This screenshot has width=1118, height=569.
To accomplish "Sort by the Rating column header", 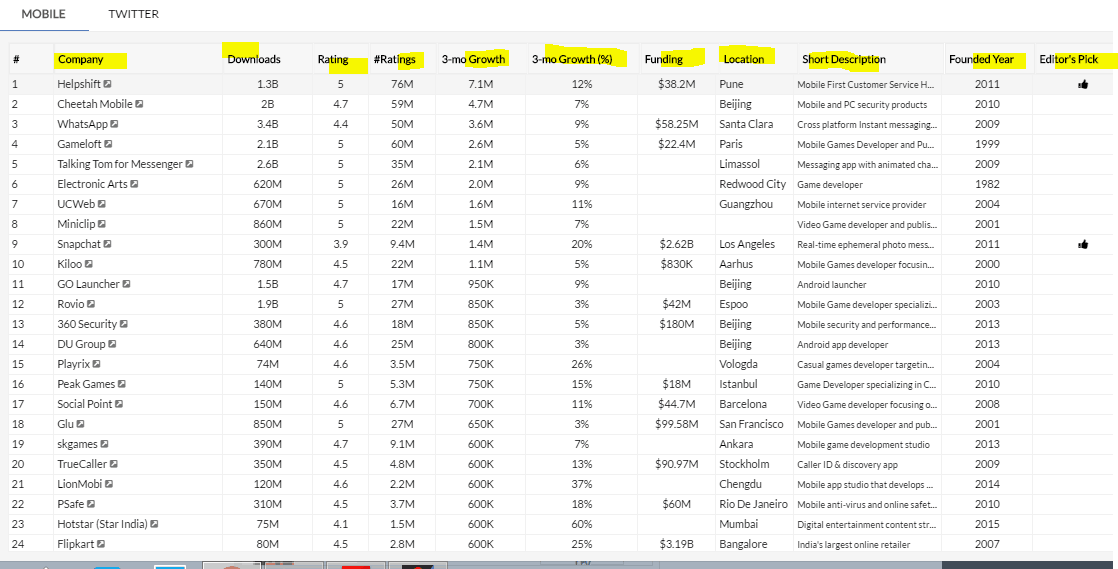I will (333, 59).
